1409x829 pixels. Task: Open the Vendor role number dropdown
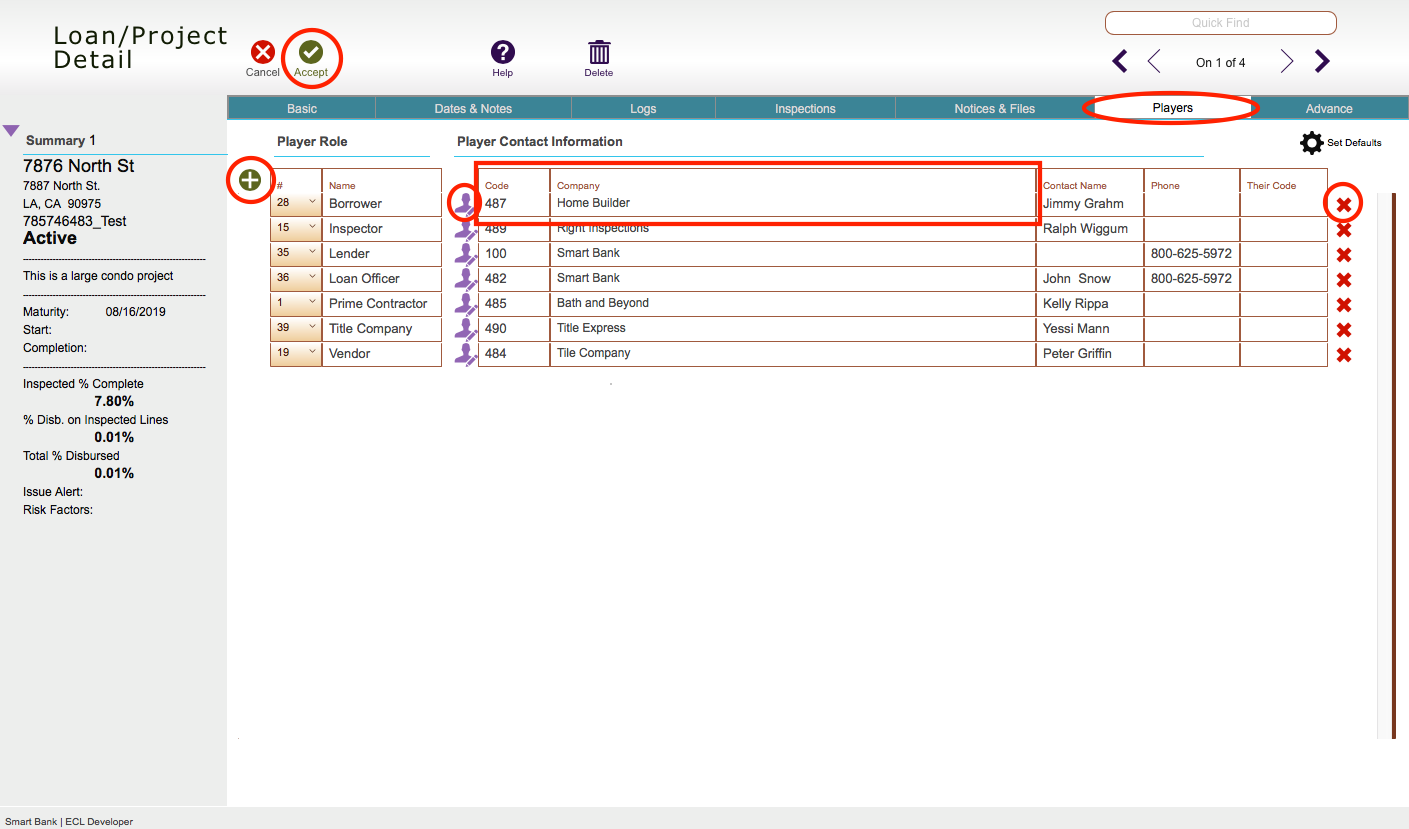click(x=310, y=353)
